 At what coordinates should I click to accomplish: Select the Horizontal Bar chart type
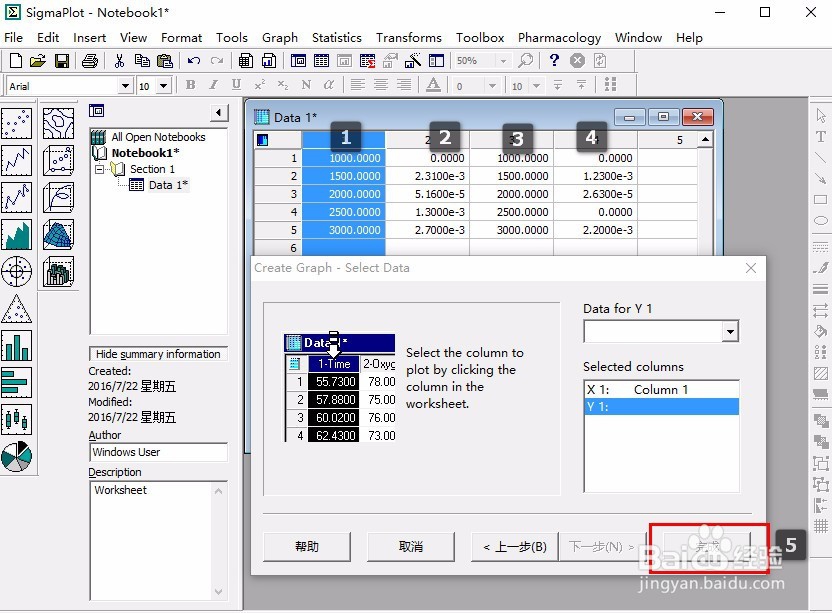pyautogui.click(x=16, y=383)
